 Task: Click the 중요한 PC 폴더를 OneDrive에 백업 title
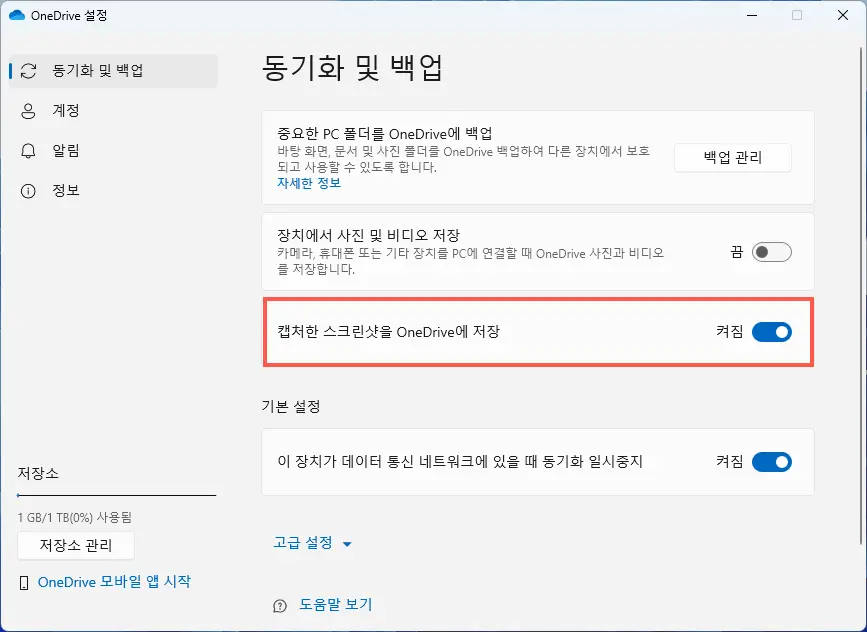click(x=385, y=134)
